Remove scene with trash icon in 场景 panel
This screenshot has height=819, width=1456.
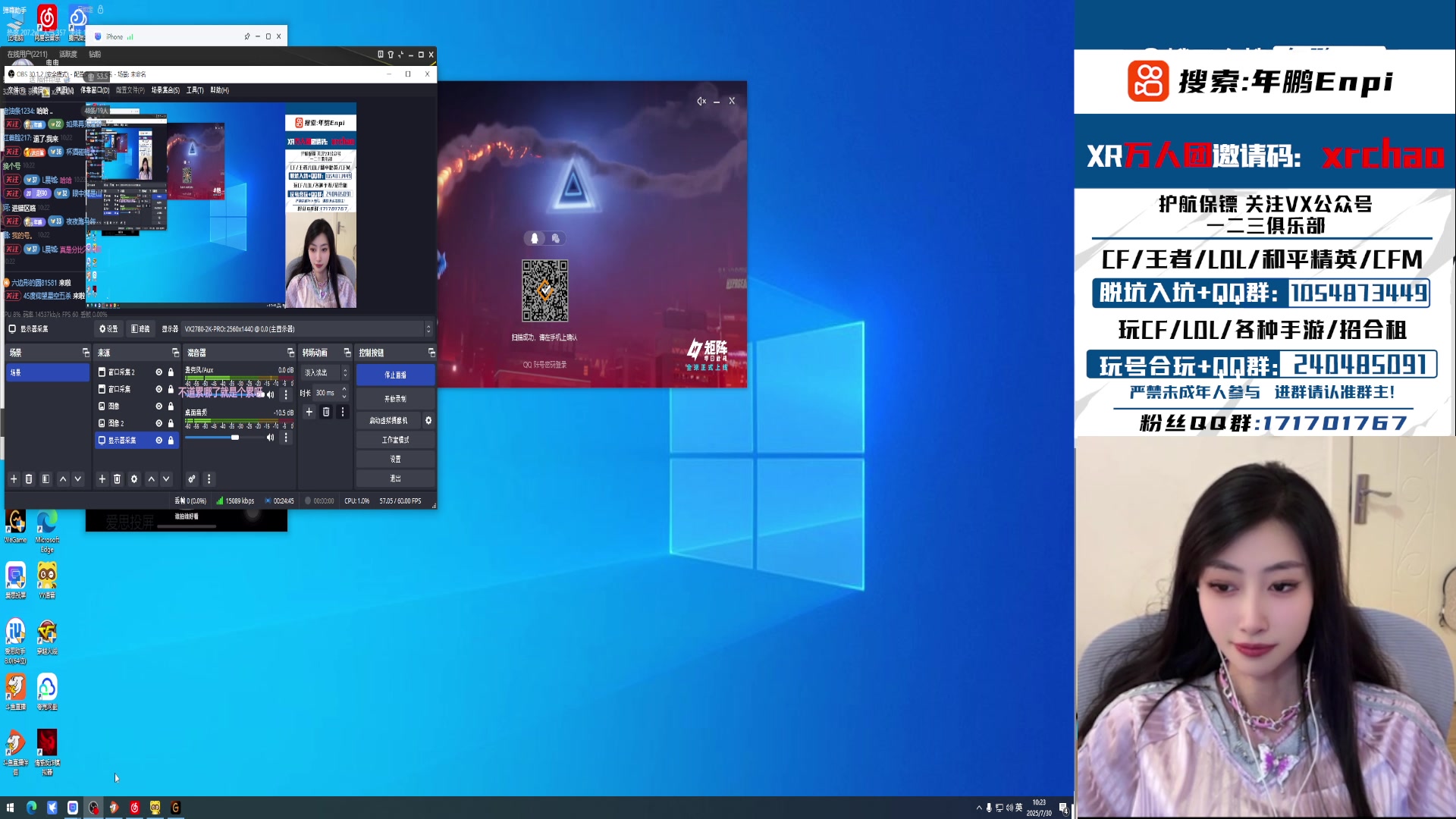pos(29,479)
